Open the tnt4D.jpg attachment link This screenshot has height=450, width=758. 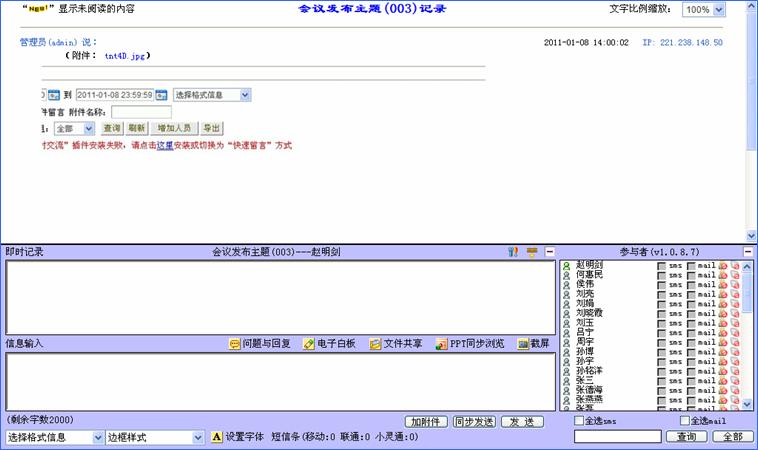click(126, 56)
